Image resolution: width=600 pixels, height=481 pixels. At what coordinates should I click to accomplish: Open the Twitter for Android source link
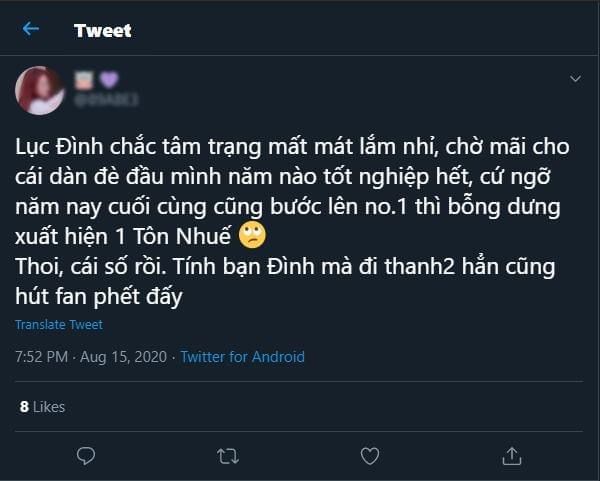[x=242, y=357]
